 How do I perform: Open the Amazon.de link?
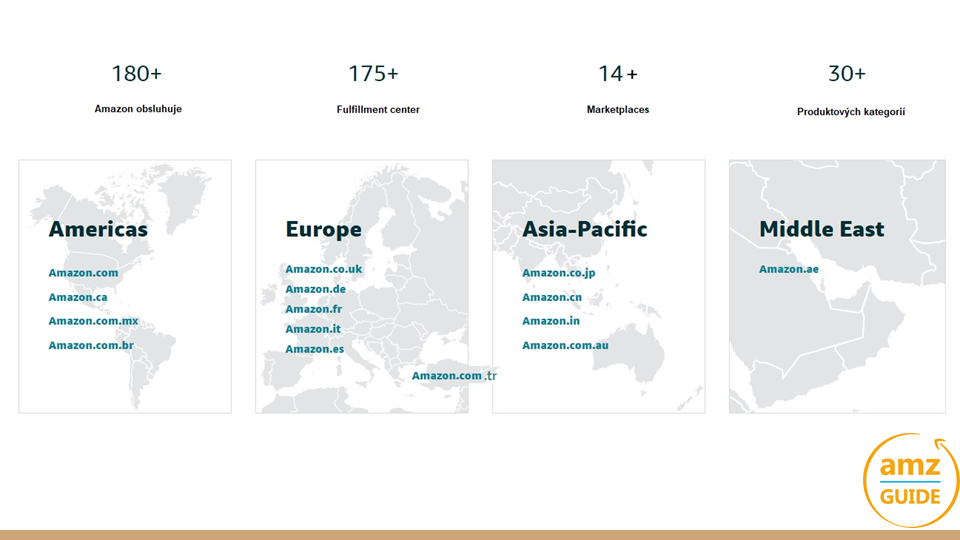[x=315, y=289]
